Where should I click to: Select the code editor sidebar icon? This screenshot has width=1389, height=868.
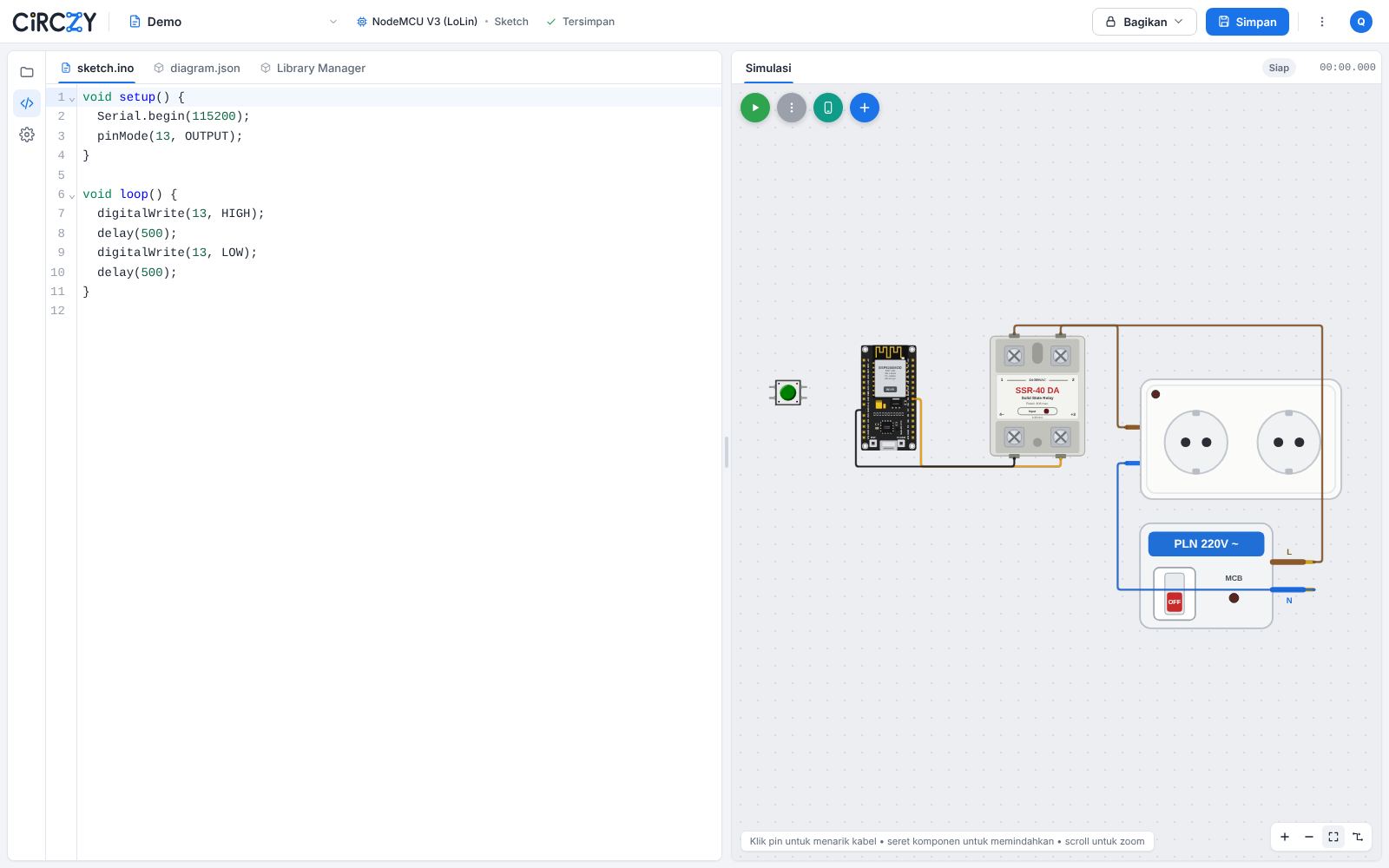pyautogui.click(x=27, y=103)
